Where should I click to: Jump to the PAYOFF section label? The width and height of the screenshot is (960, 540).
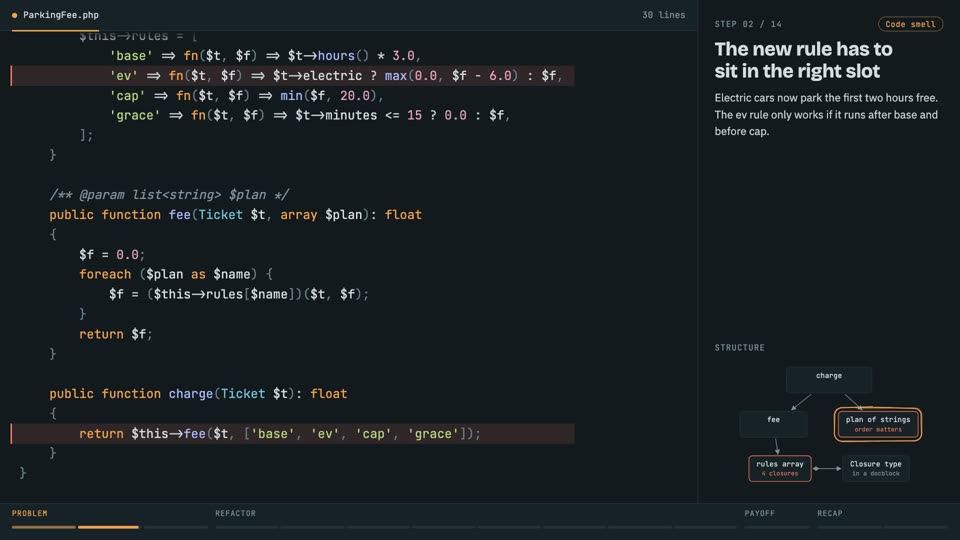759,513
